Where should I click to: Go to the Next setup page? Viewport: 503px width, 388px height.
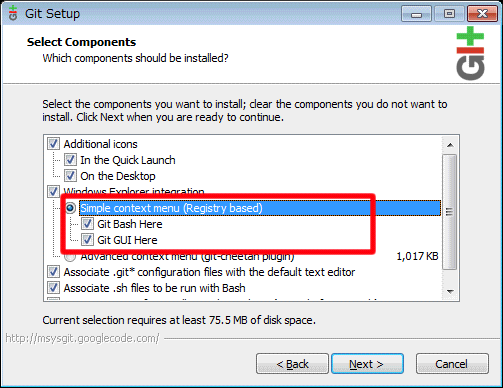pyautogui.click(x=367, y=364)
